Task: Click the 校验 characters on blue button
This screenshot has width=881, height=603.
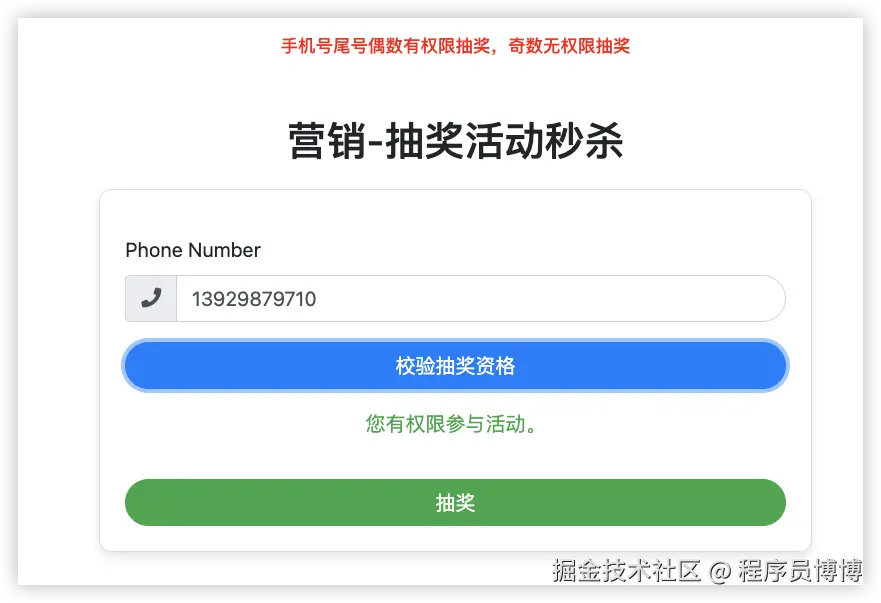Action: [x=415, y=366]
